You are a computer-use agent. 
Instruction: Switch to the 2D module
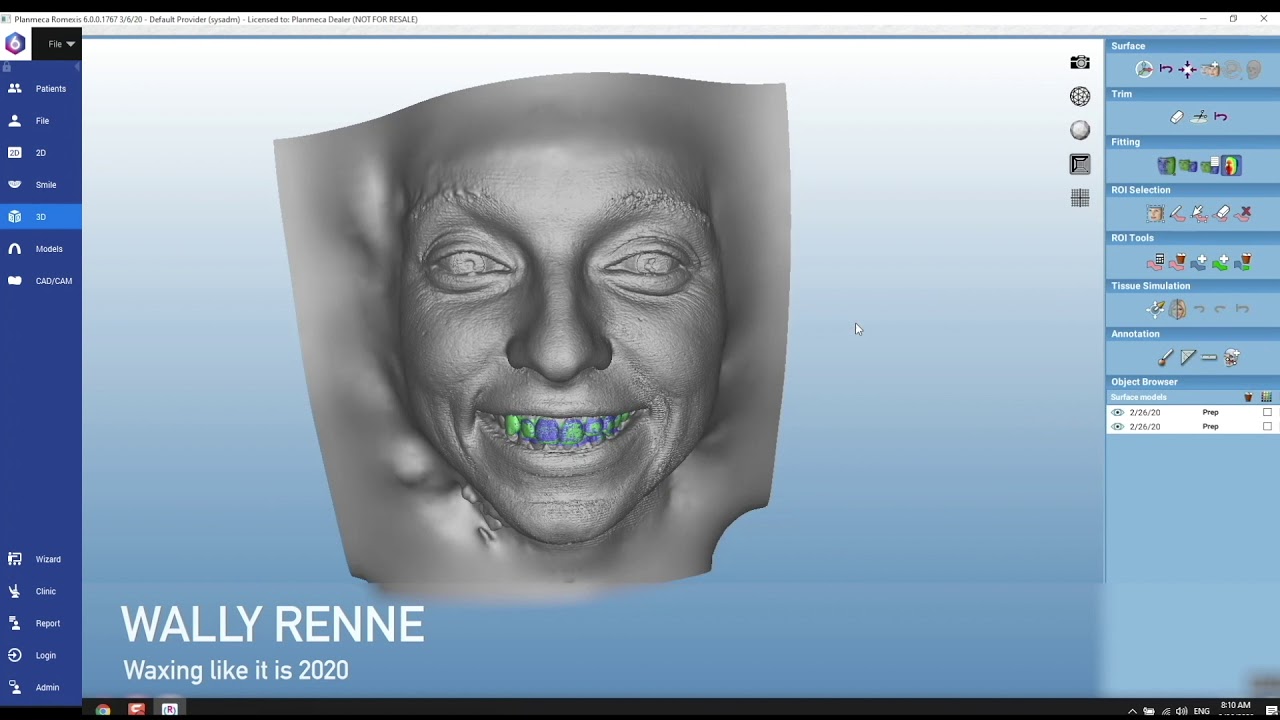click(41, 153)
